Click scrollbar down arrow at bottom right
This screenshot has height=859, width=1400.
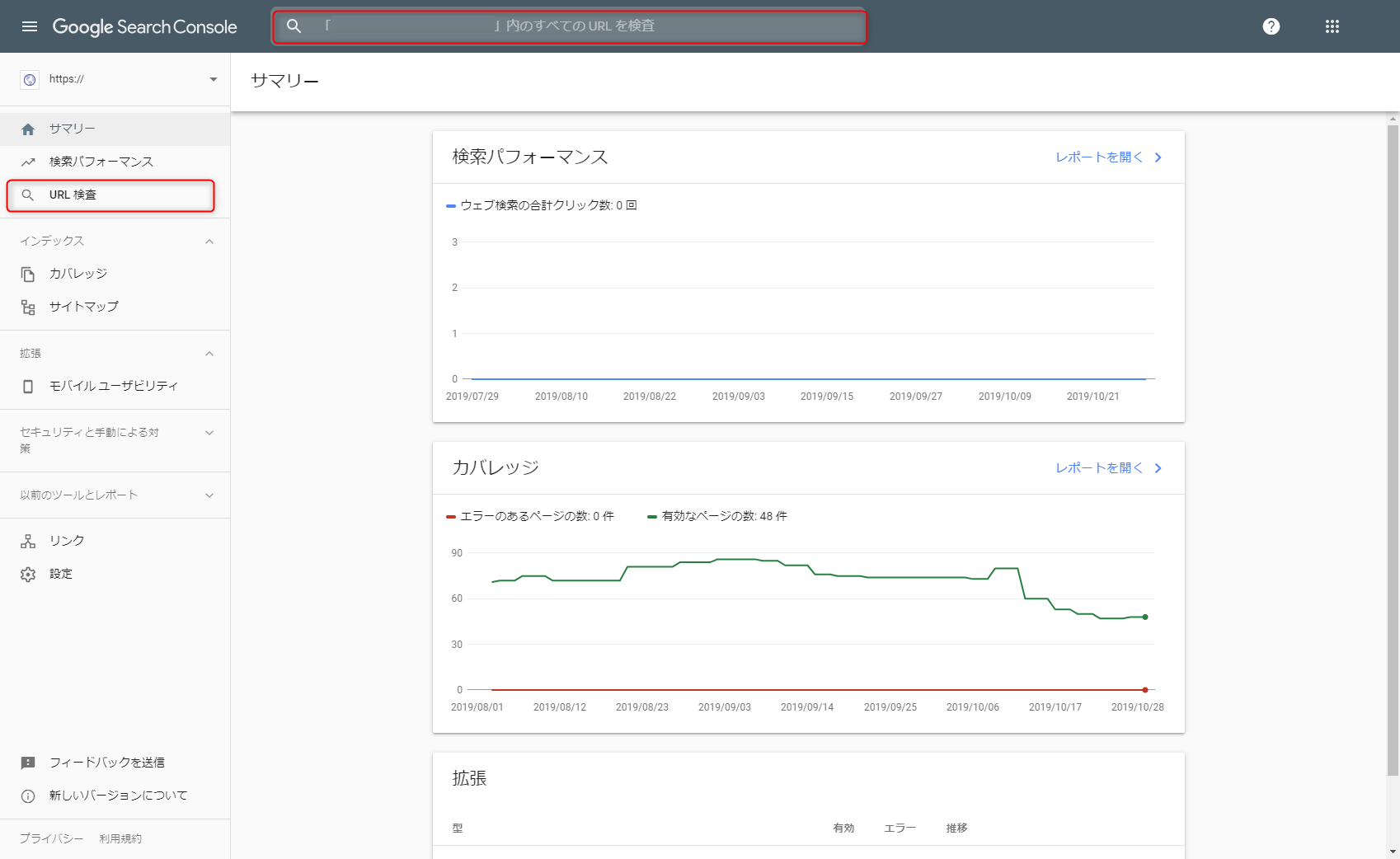[1393, 852]
